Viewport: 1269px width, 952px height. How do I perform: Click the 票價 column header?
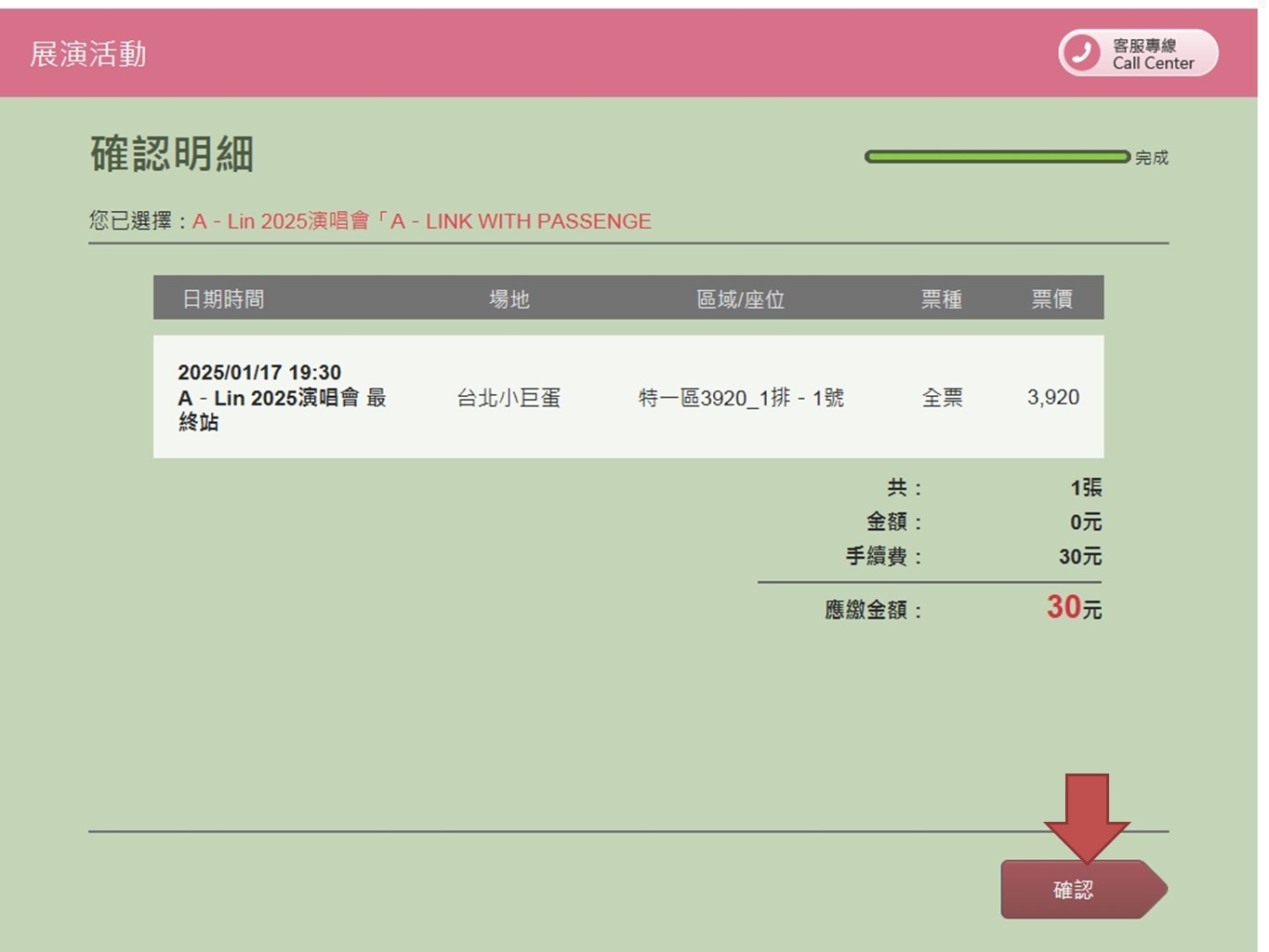[x=1052, y=299]
